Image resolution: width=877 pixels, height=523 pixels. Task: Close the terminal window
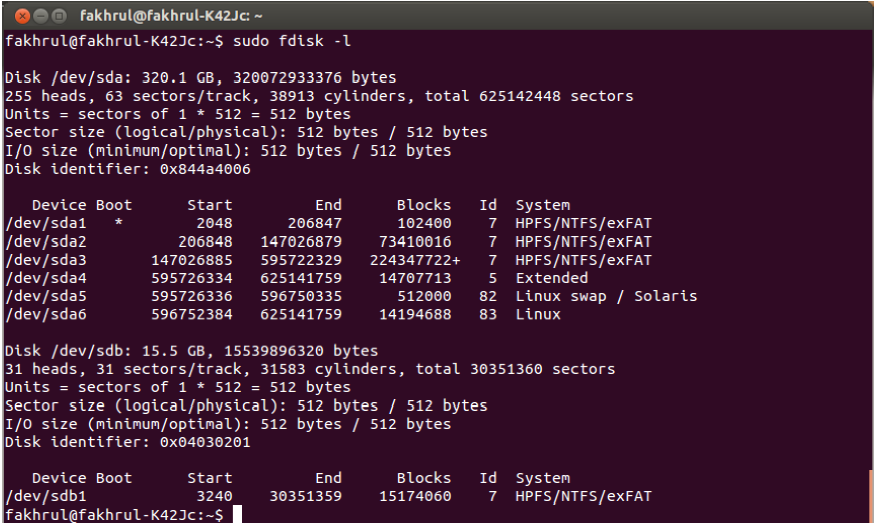click(x=18, y=16)
